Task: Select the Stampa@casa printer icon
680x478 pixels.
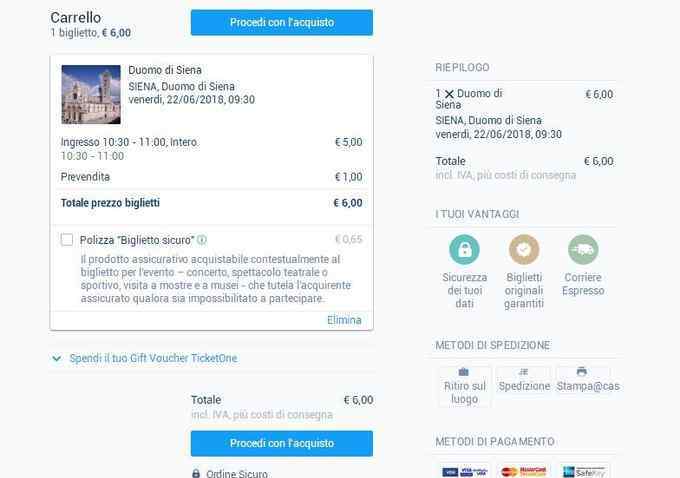Action: pos(582,371)
